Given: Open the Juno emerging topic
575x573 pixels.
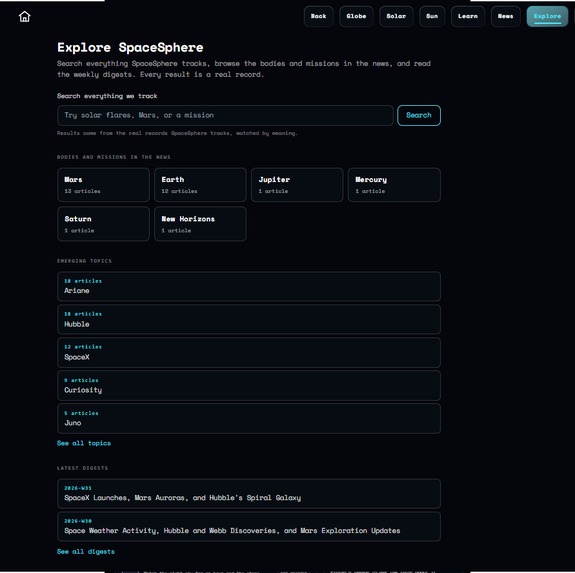Looking at the screenshot, I should (249, 418).
